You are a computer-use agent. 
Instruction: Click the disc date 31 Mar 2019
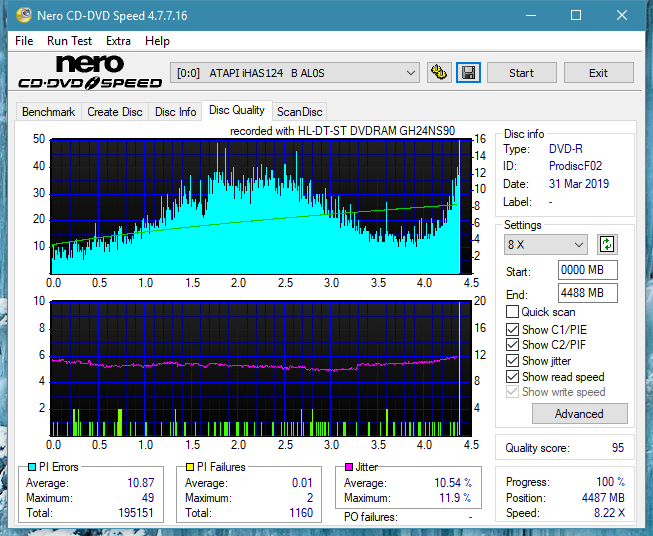click(579, 184)
